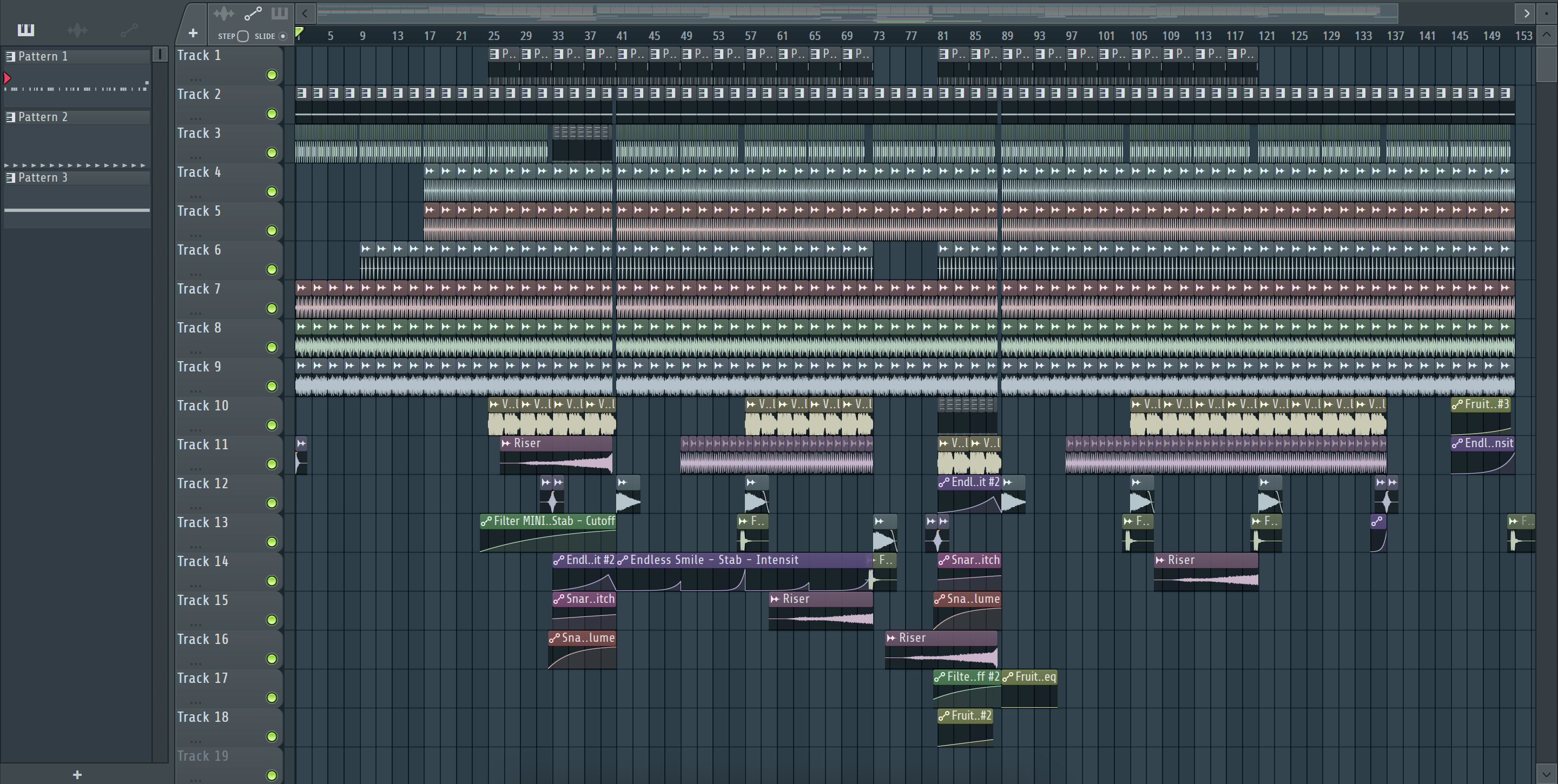Click the plus tab above Track 1
The width and height of the screenshot is (1558, 784).
(193, 33)
